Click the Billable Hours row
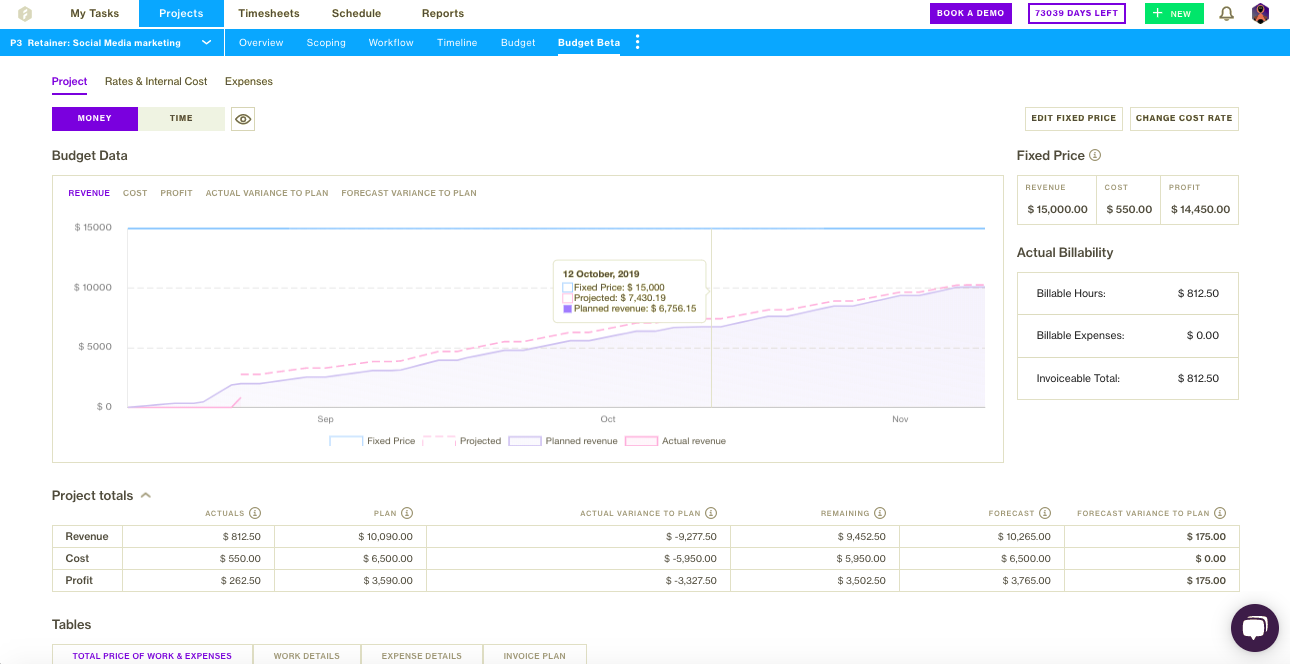Viewport: 1290px width, 664px height. coord(1128,294)
